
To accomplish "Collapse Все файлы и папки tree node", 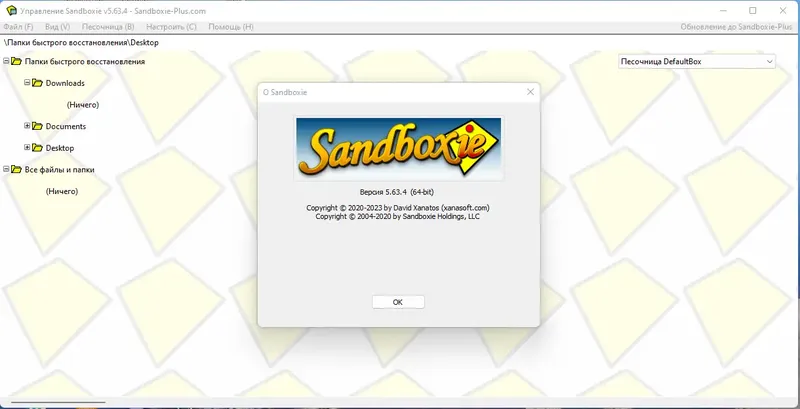I will tap(6, 169).
